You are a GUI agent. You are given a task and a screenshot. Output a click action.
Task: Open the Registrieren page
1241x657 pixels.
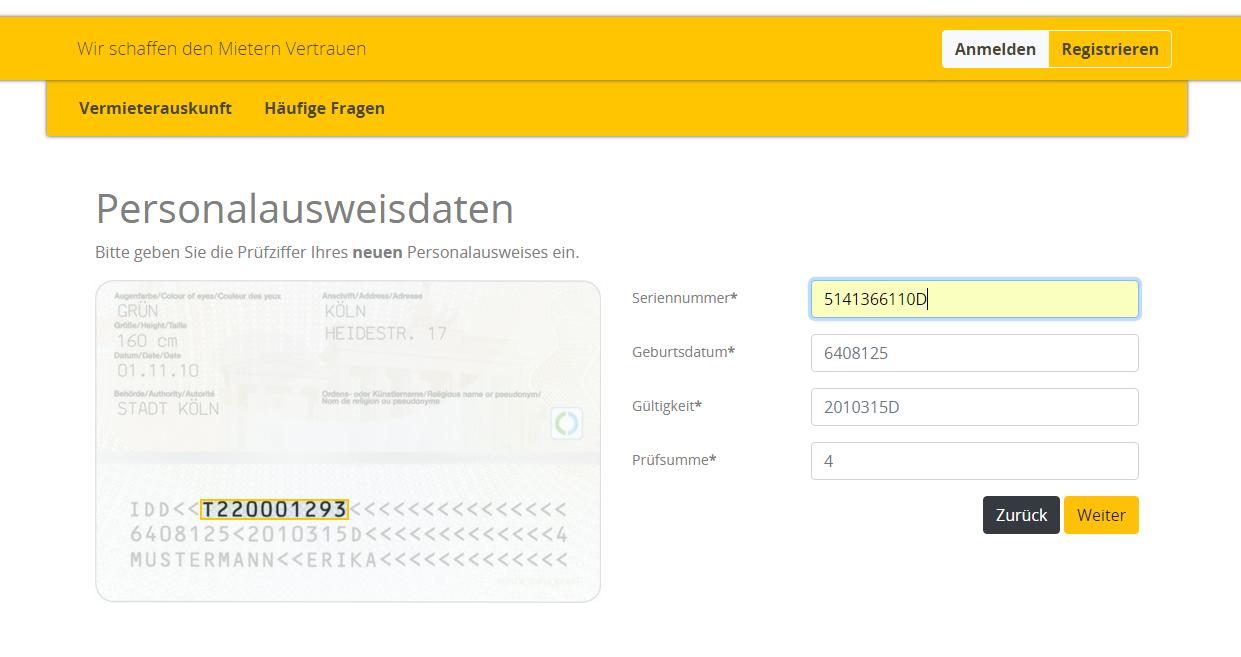[1109, 49]
